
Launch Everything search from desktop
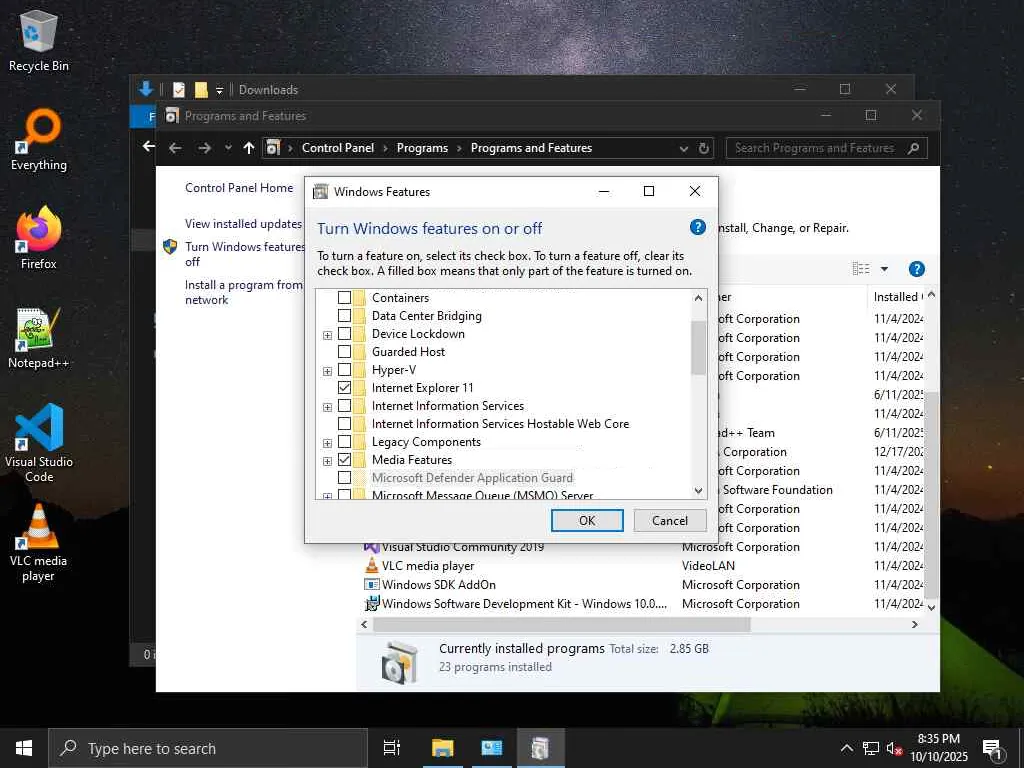(39, 140)
